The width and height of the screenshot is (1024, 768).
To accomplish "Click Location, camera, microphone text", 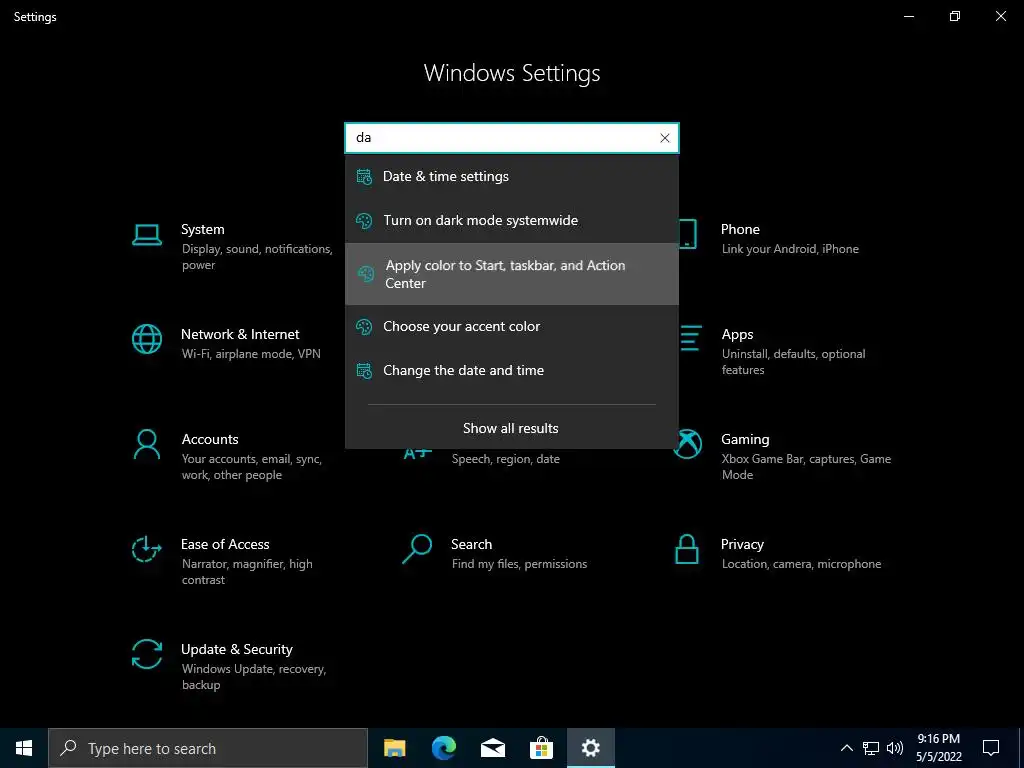I will (801, 564).
